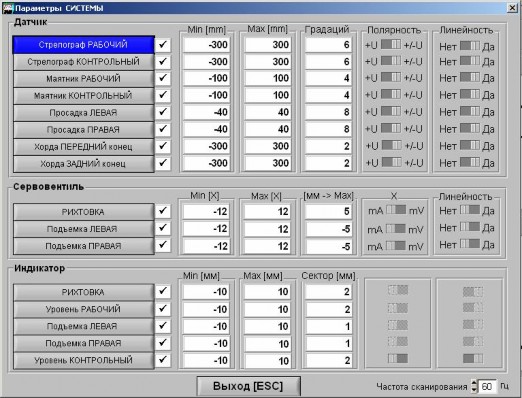Viewport: 522px width, 398px height.
Task: Click Градаций field of Просадка ЛЕВАЯ row
Action: click(x=328, y=112)
